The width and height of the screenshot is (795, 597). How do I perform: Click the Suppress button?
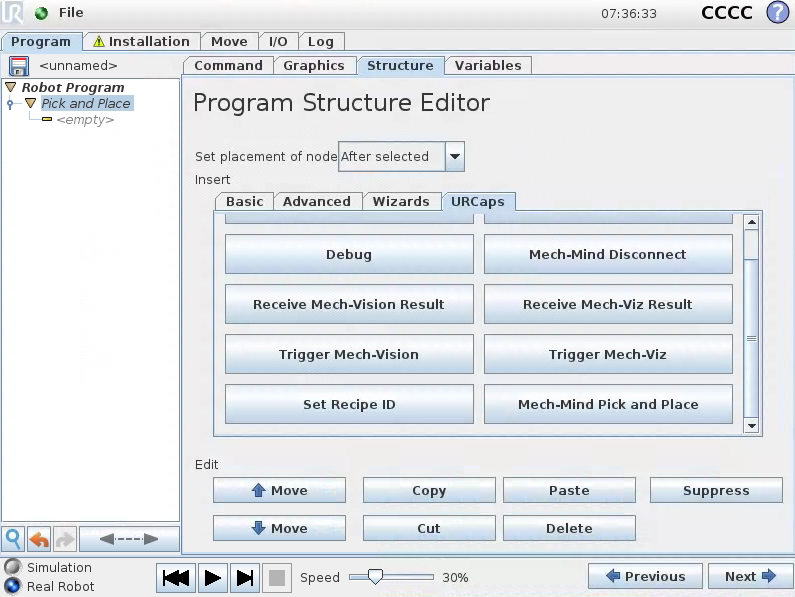(716, 490)
